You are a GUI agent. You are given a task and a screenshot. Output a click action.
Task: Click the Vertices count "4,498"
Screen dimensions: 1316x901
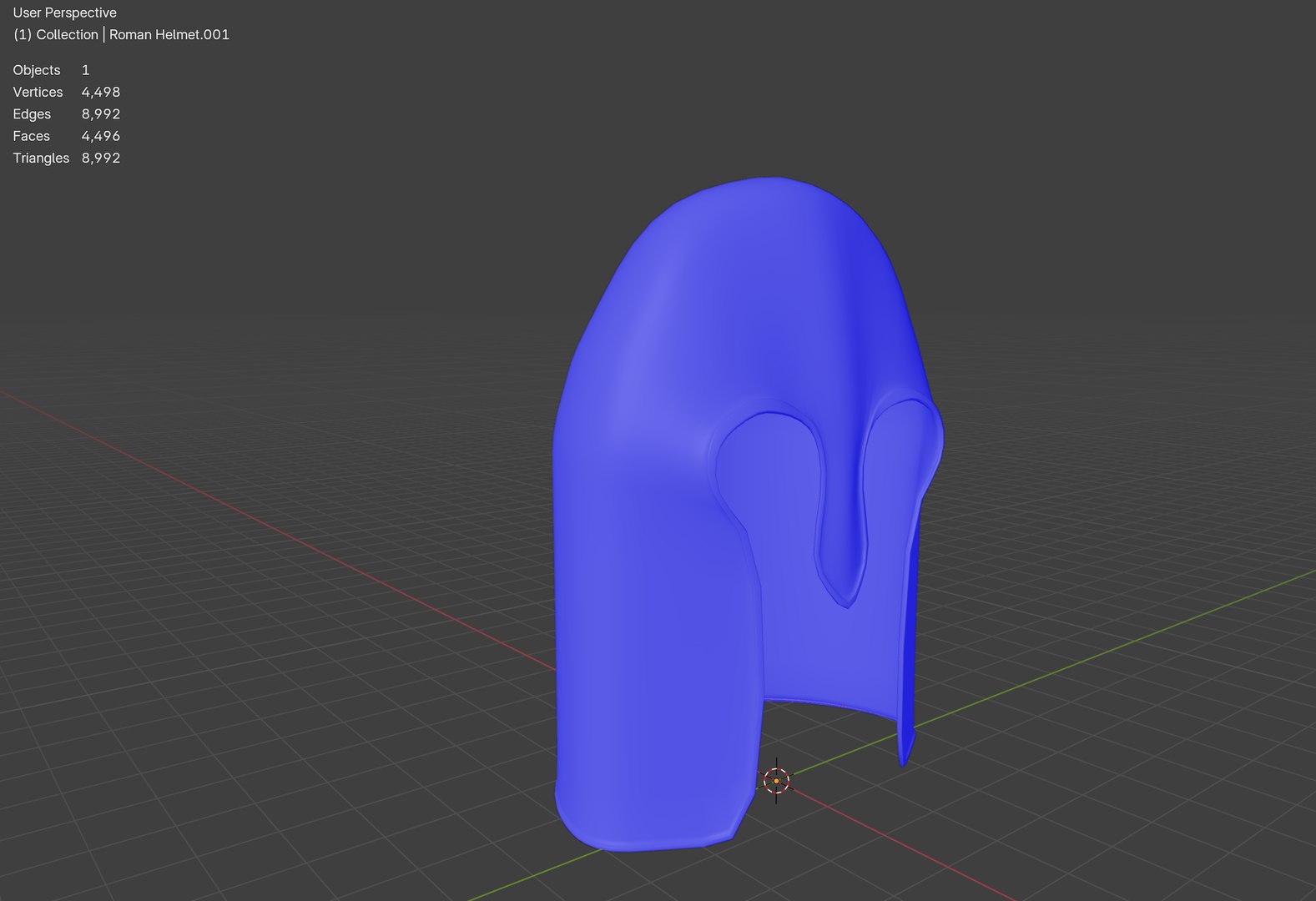click(x=101, y=92)
